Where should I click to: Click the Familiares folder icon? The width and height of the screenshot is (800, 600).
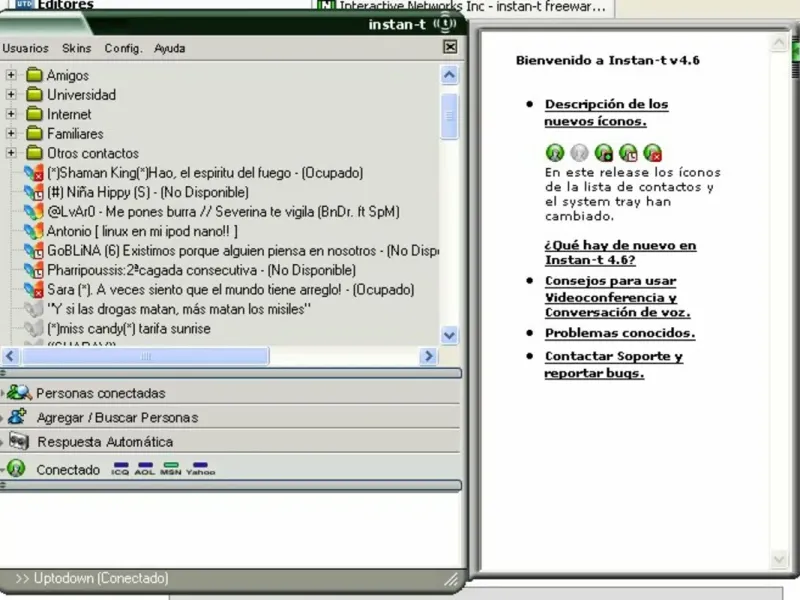pos(34,133)
